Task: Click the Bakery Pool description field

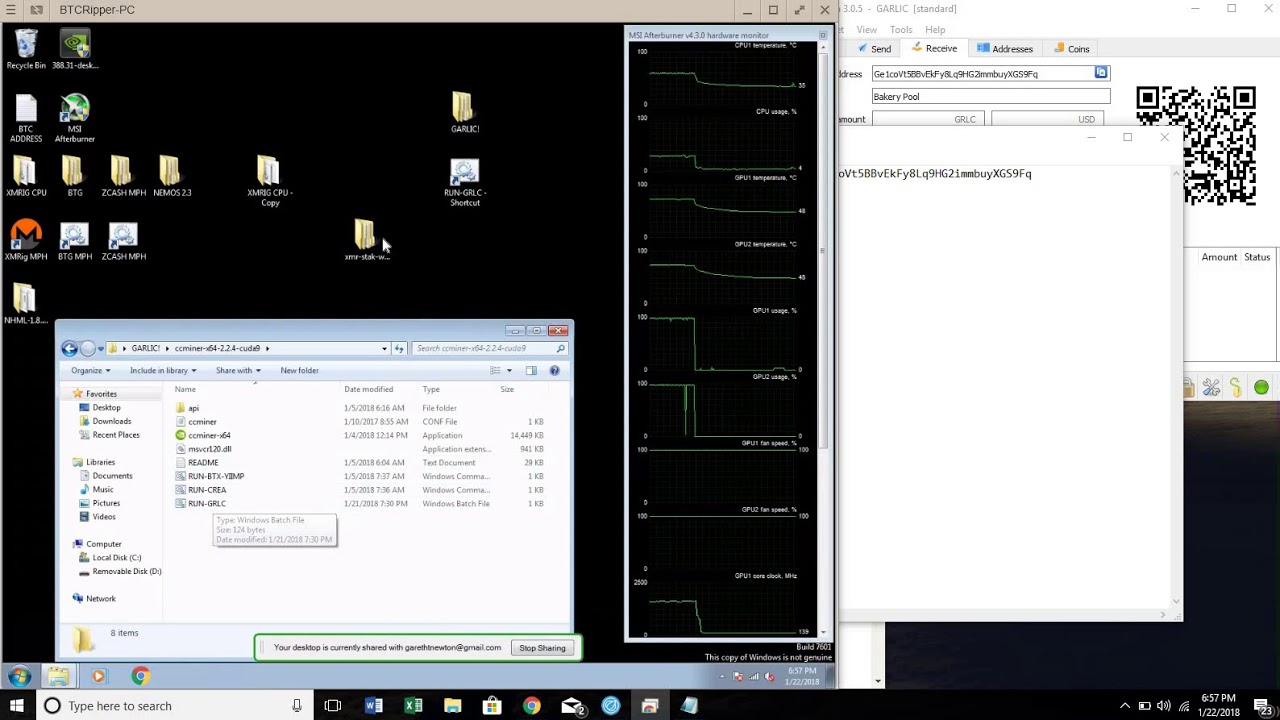Action: [990, 96]
